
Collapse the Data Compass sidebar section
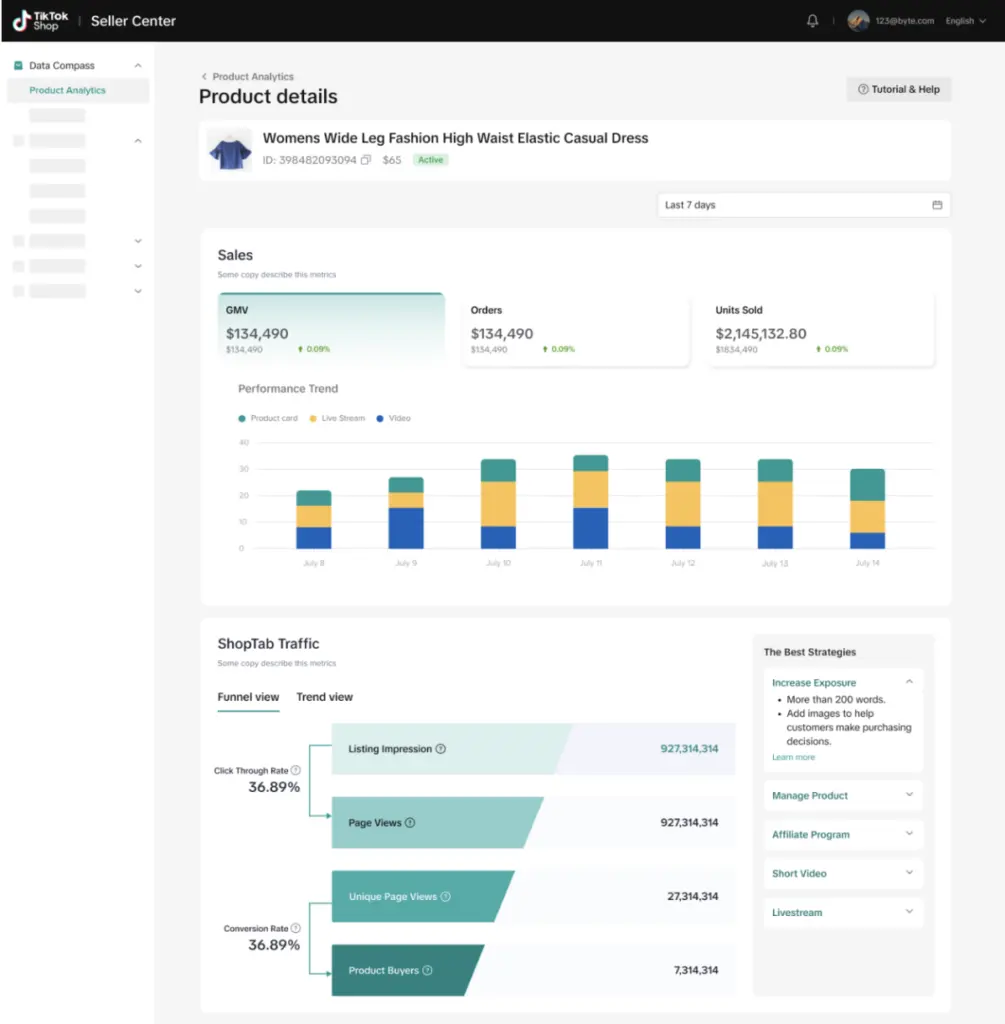coord(138,66)
